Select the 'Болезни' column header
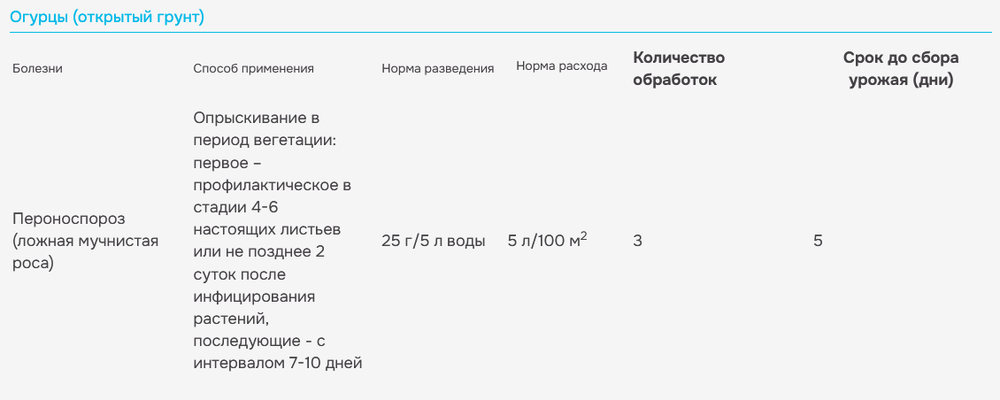Viewport: 1000px width, 400px height. [38, 69]
